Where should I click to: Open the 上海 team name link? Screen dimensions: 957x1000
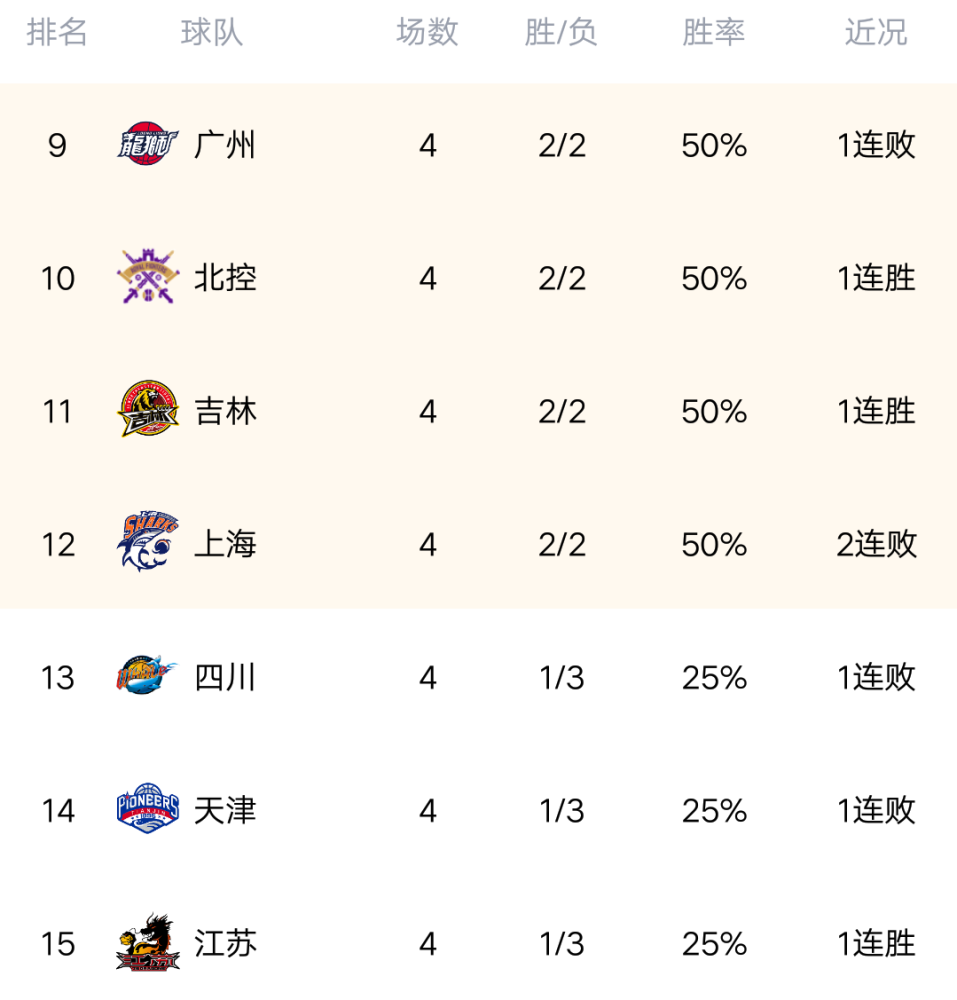tap(225, 544)
